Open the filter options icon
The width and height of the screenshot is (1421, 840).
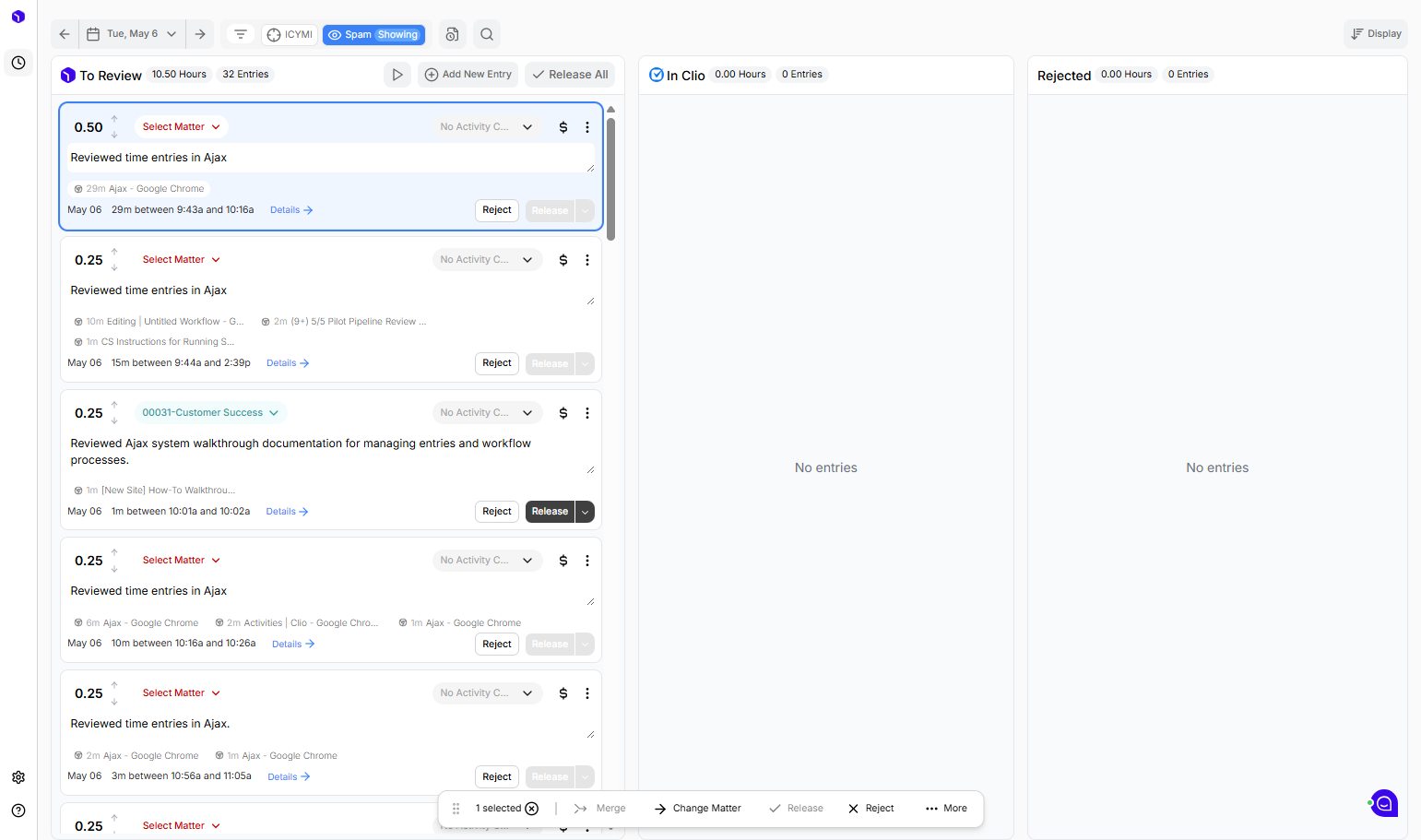tap(241, 34)
